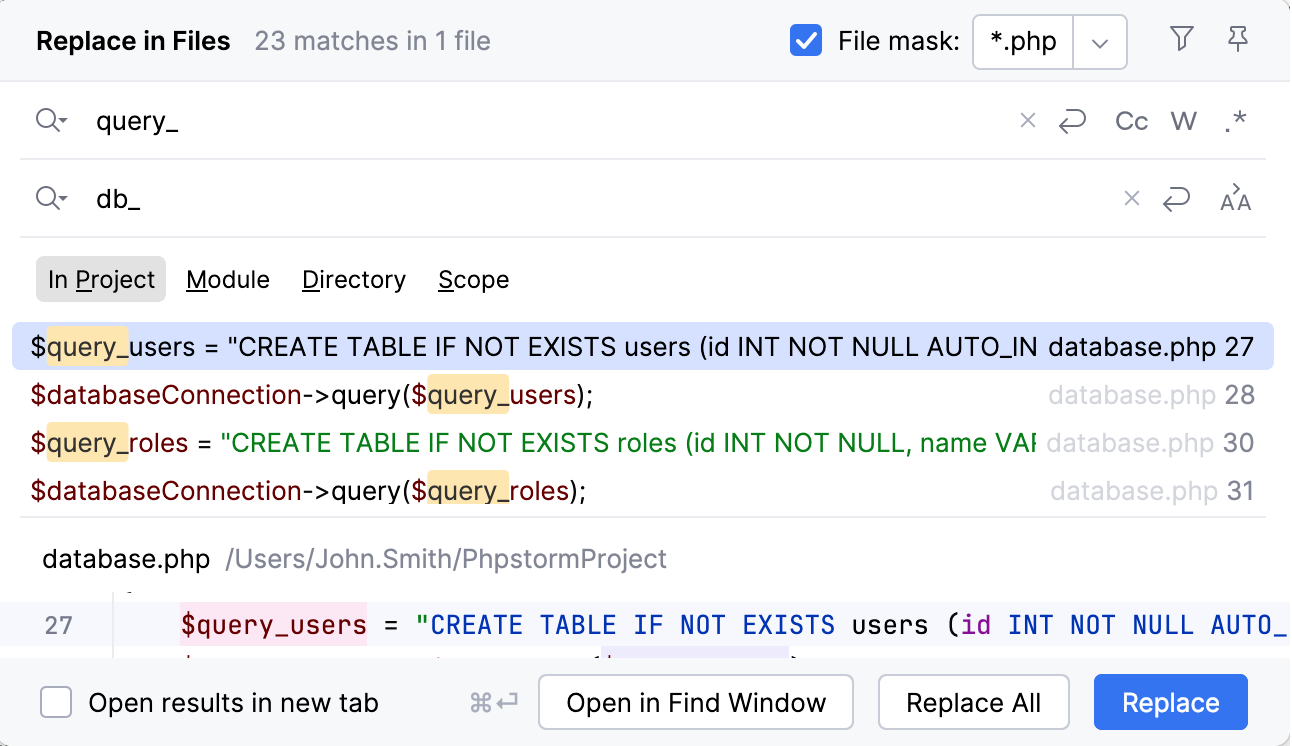Screen dimensions: 1292x746
Task: Toggle match case sensitivity Cc
Action: point(1131,120)
